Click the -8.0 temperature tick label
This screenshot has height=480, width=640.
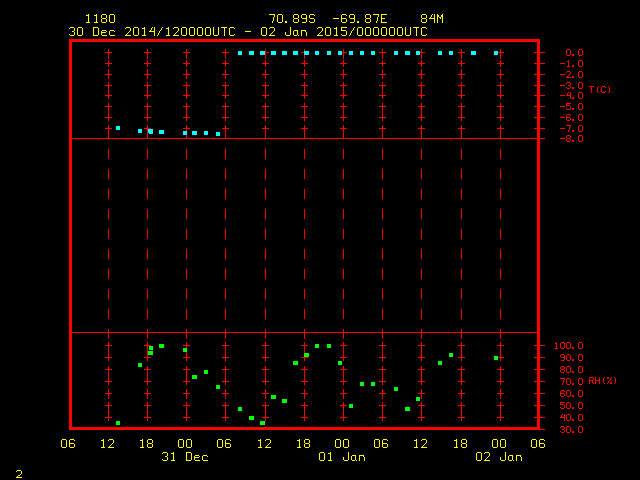(x=572, y=139)
